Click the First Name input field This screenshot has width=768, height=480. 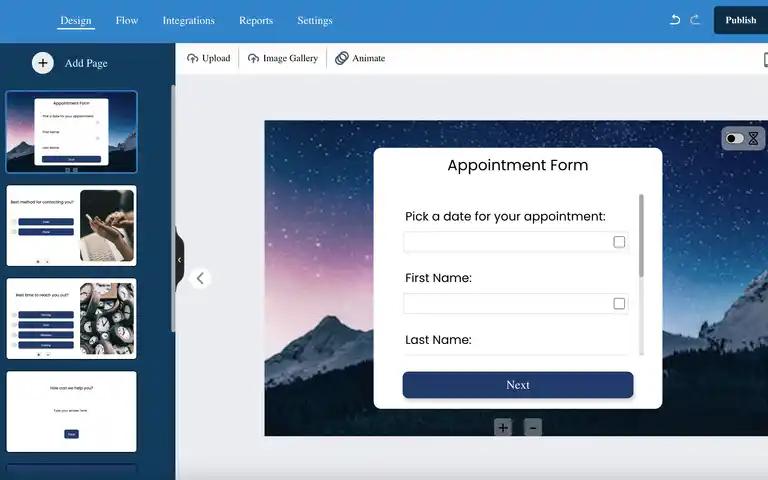pos(516,304)
